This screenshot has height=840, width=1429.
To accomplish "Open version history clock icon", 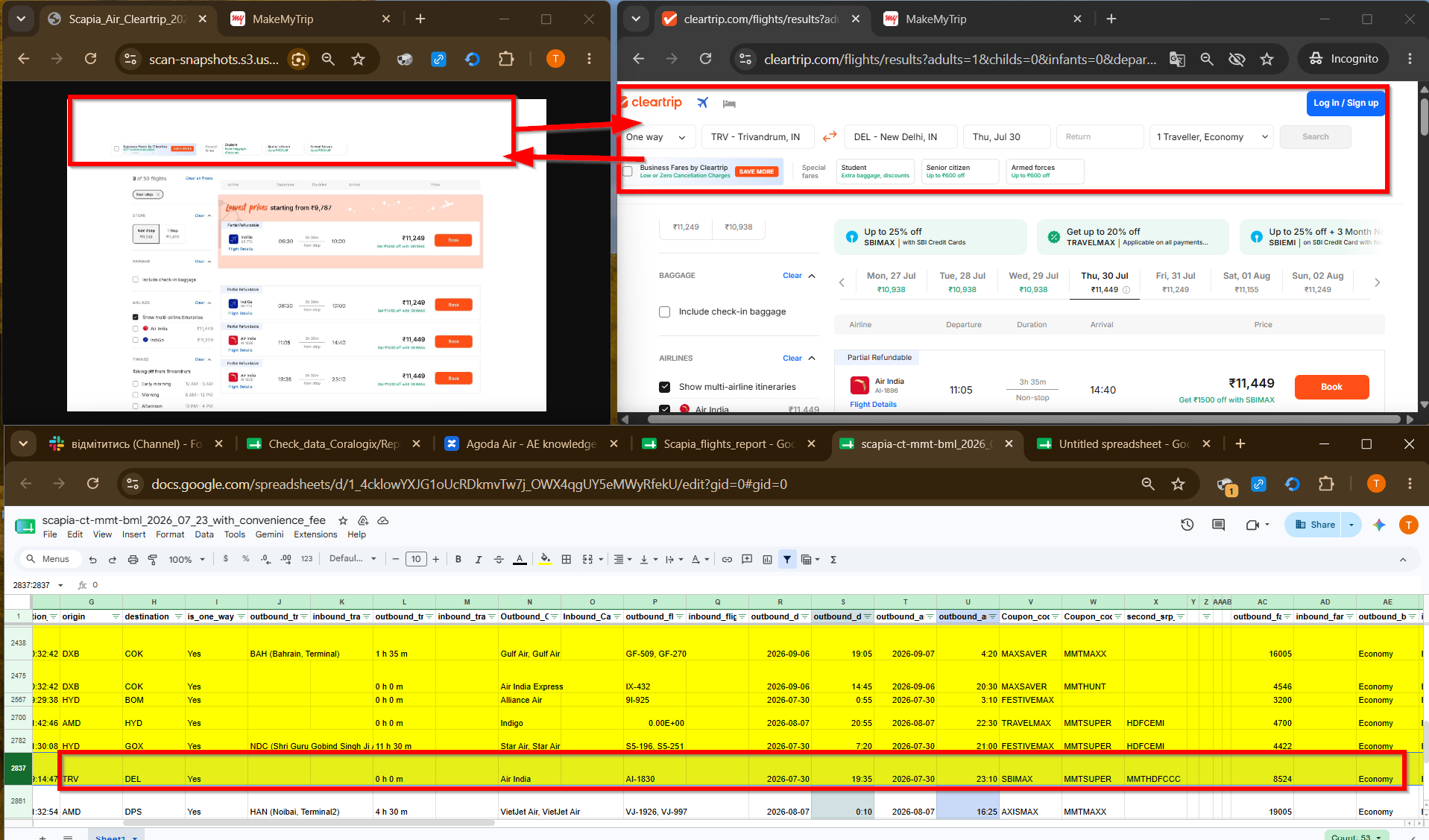I will point(1187,525).
